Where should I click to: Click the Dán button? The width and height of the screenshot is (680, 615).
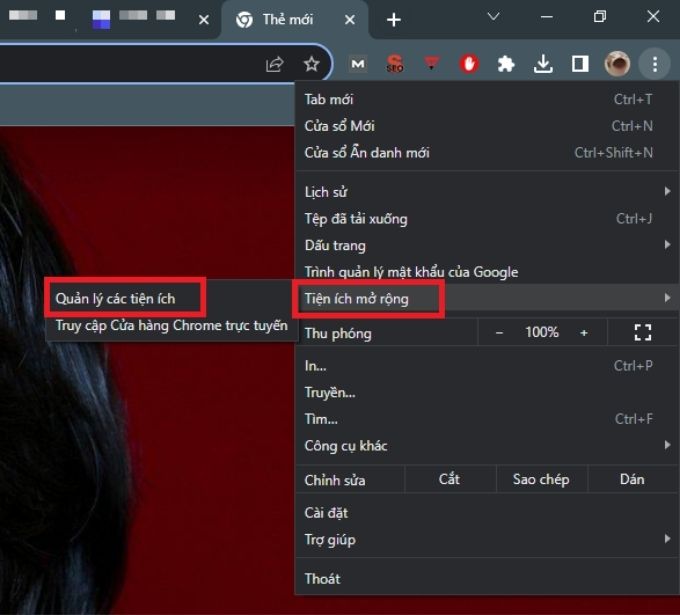pyautogui.click(x=632, y=479)
